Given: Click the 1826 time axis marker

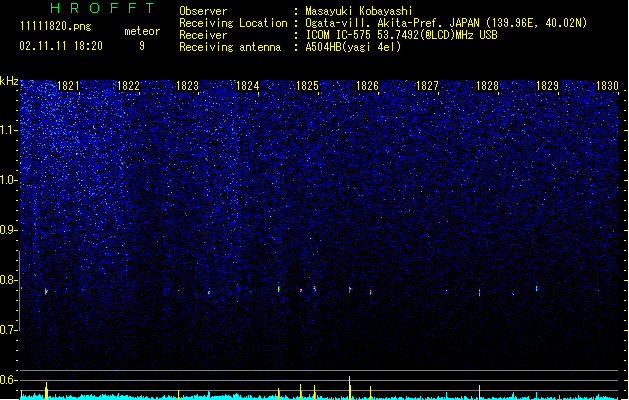Looking at the screenshot, I should (x=367, y=86).
